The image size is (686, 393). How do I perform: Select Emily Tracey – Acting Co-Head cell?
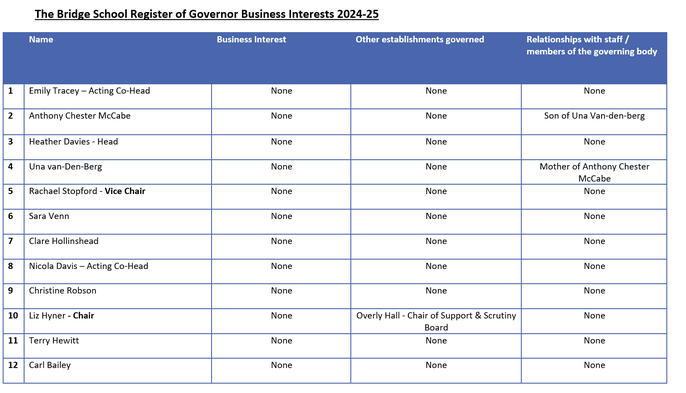tap(118, 96)
